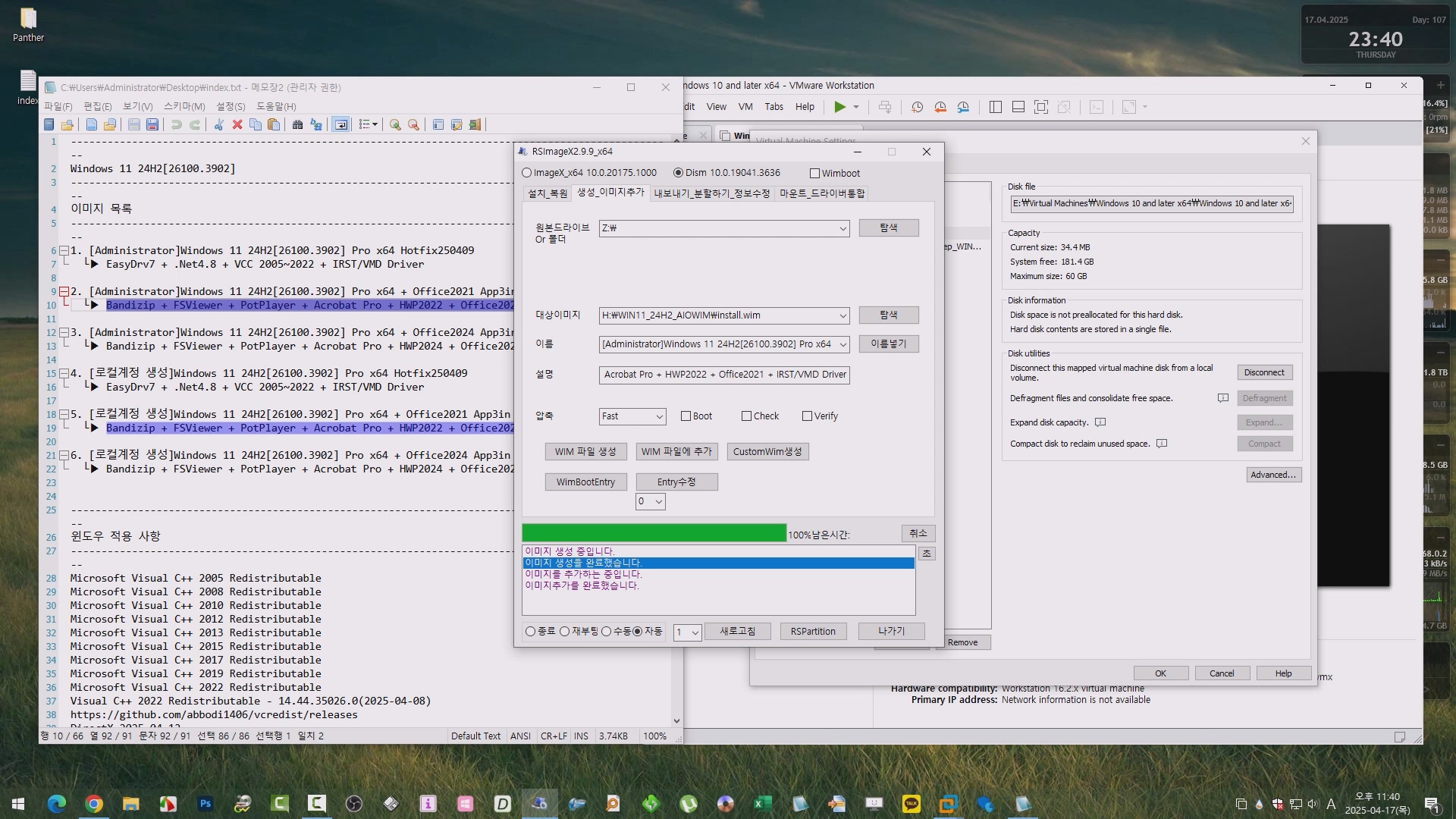
Task: Click the 설명 description input field
Action: point(724,375)
